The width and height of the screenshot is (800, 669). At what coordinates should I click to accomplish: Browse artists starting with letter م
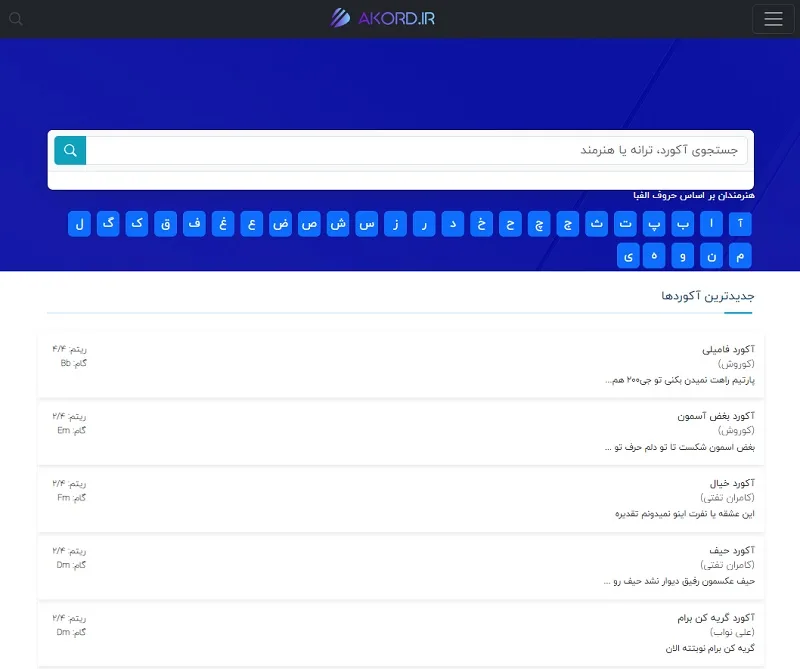(x=740, y=255)
